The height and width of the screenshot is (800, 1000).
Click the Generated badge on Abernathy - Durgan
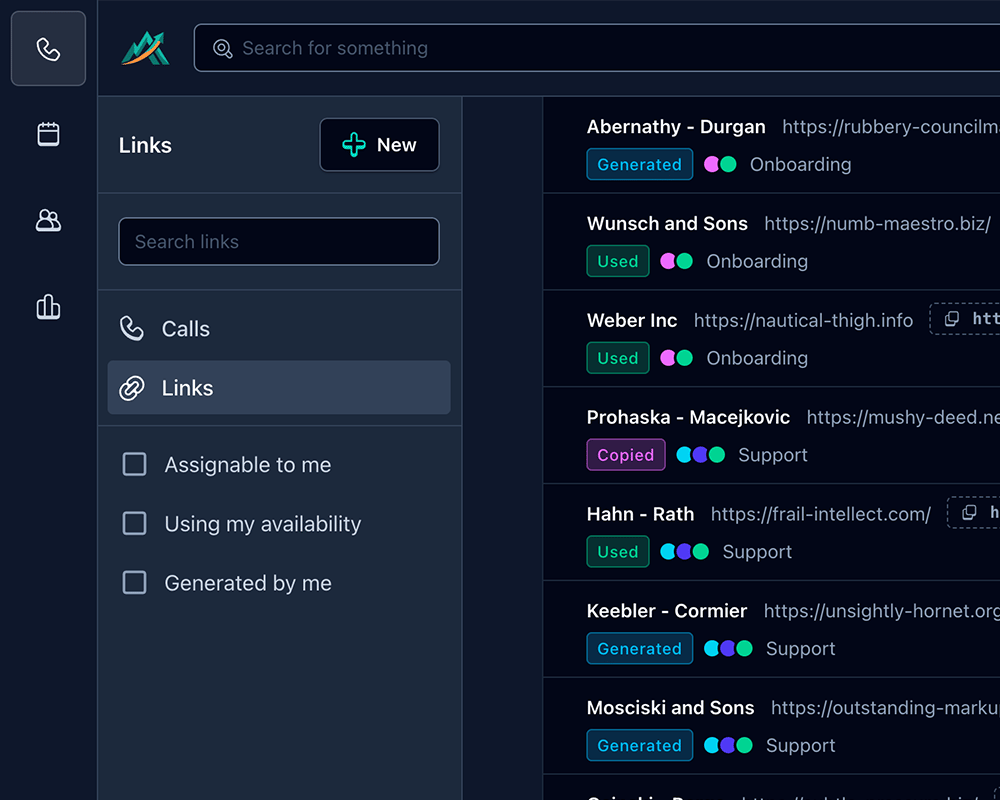(x=640, y=164)
